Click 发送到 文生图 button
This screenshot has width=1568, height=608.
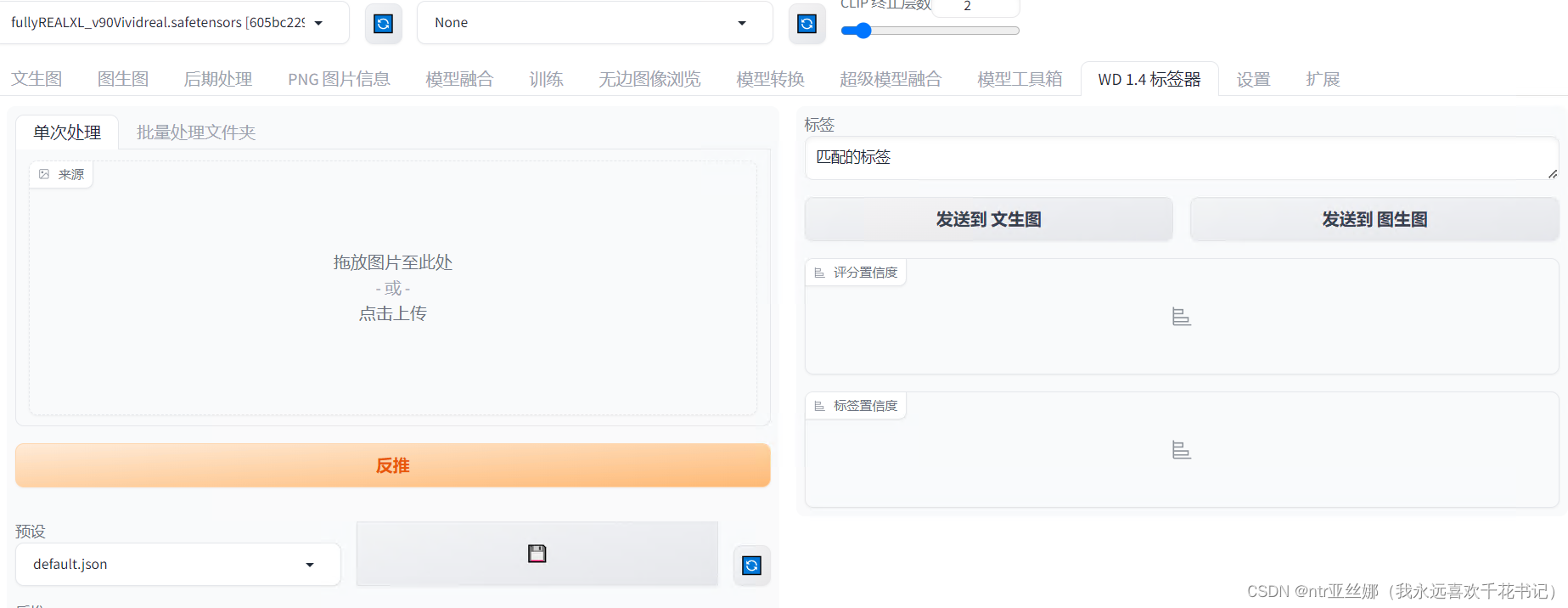click(x=989, y=219)
